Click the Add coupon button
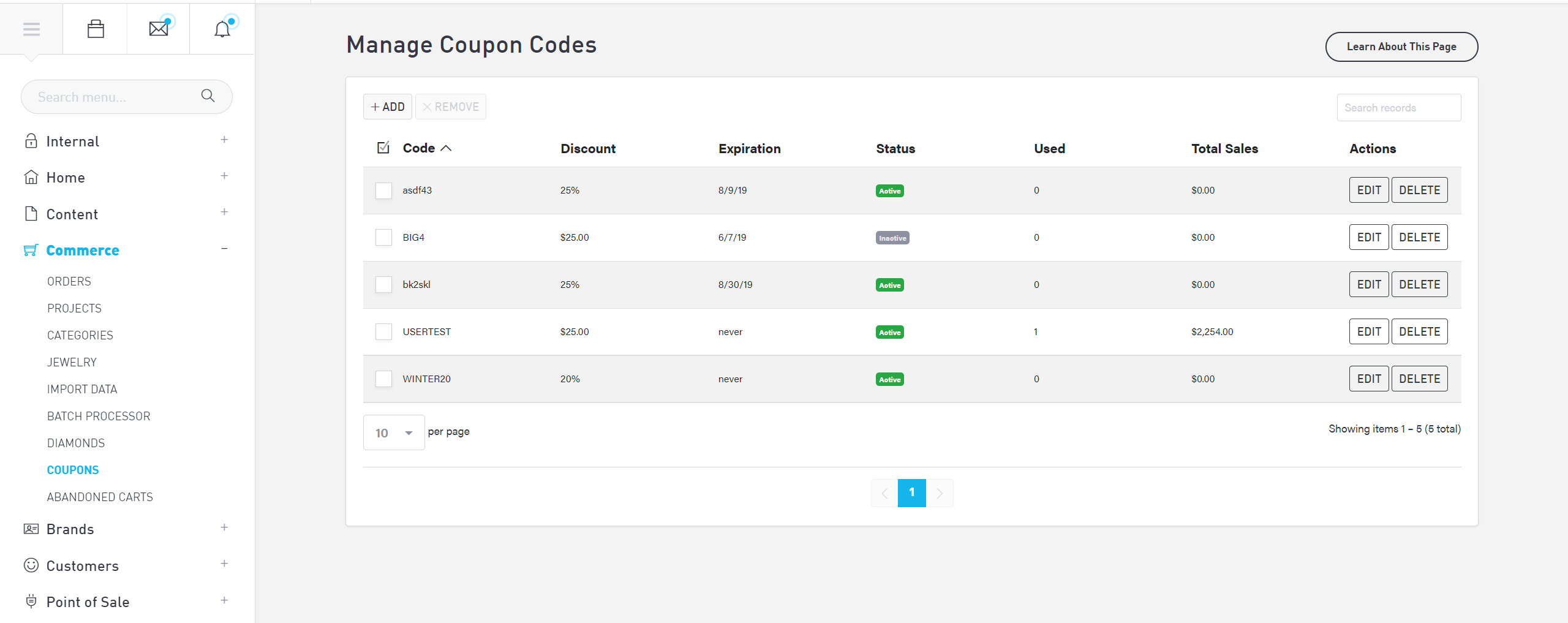 point(388,107)
